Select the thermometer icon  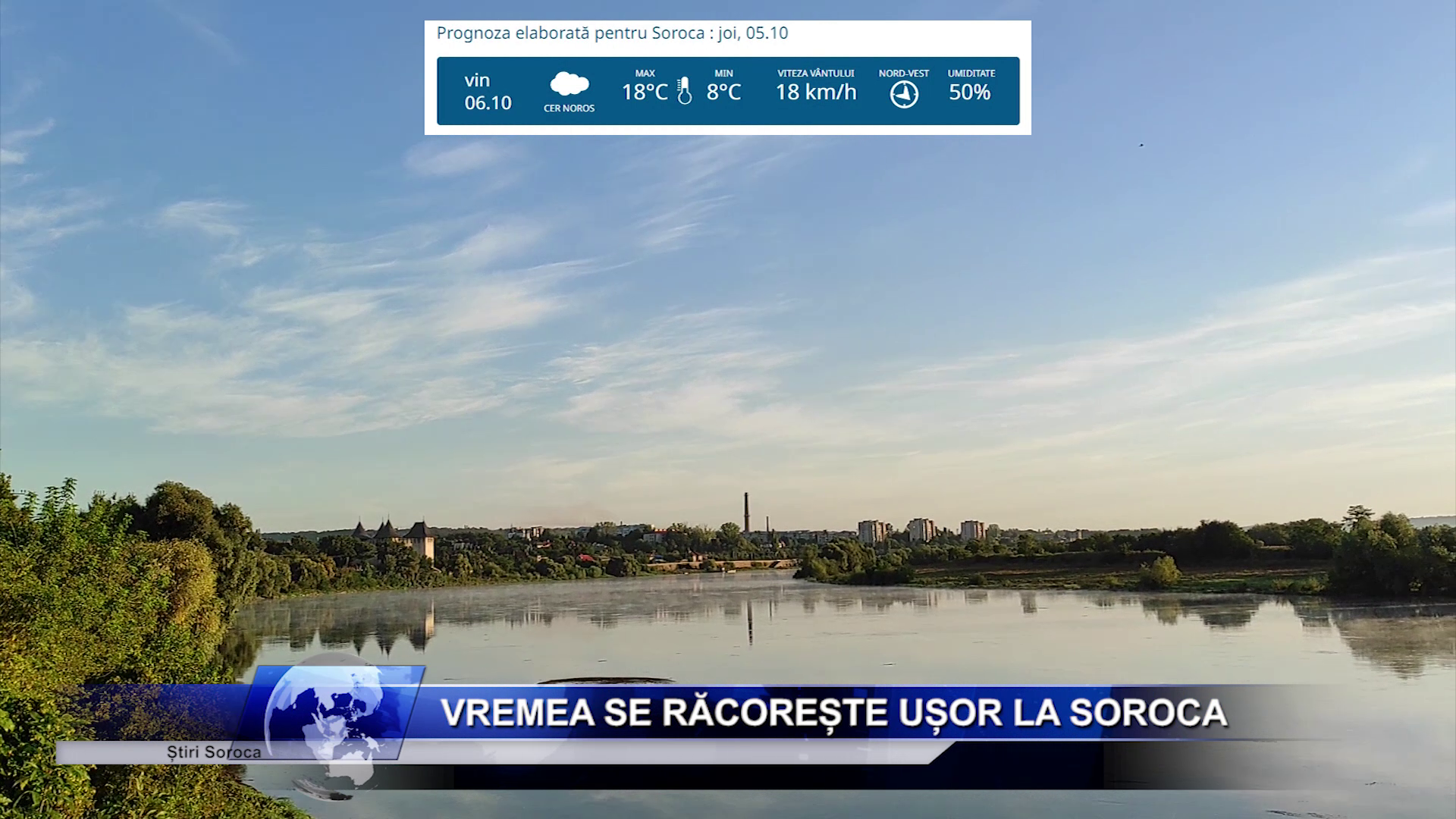click(683, 91)
